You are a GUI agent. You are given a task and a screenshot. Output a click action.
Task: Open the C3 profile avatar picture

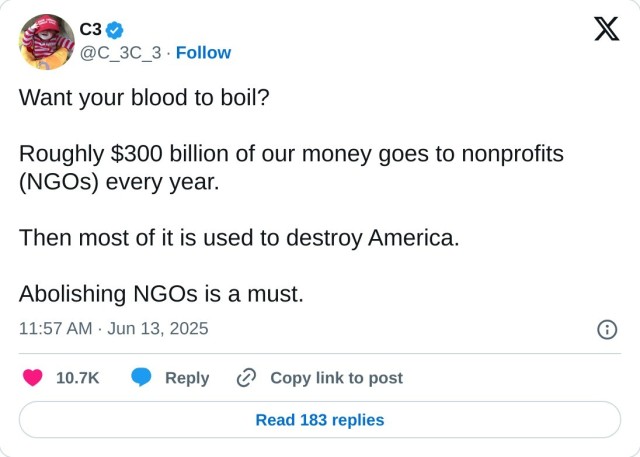pyautogui.click(x=45, y=42)
